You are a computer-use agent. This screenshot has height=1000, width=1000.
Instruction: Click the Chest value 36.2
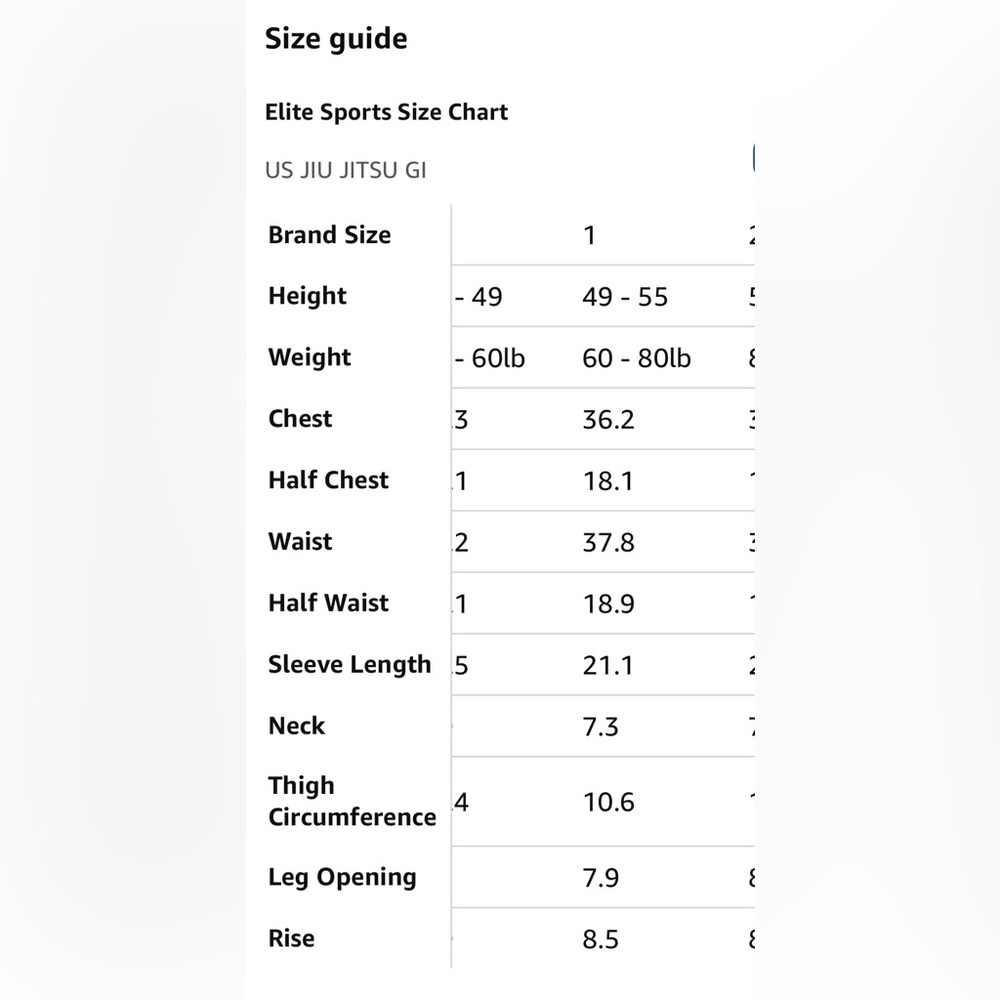(x=608, y=420)
